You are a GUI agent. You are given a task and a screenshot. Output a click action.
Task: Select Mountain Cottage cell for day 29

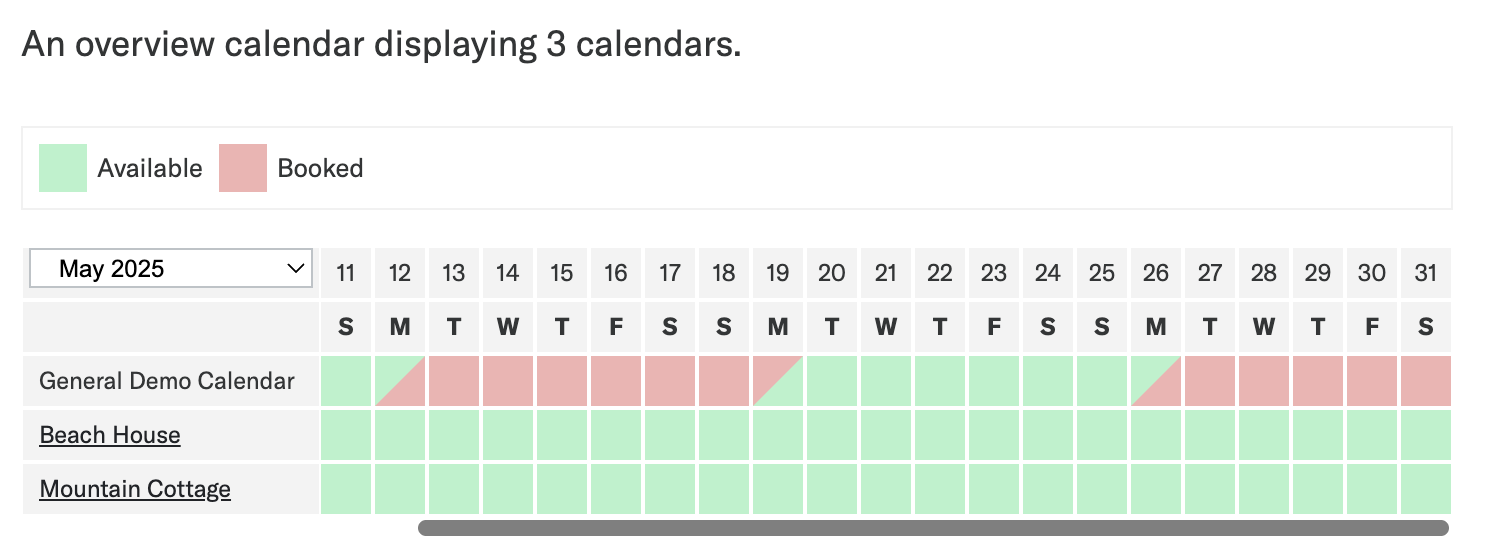point(1318,489)
